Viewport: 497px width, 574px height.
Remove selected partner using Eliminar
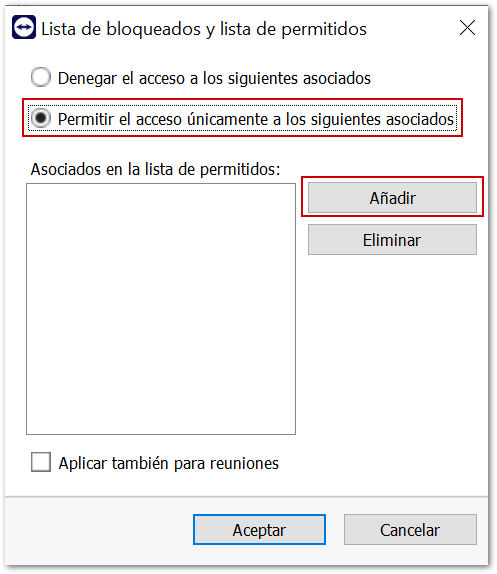coord(392,240)
